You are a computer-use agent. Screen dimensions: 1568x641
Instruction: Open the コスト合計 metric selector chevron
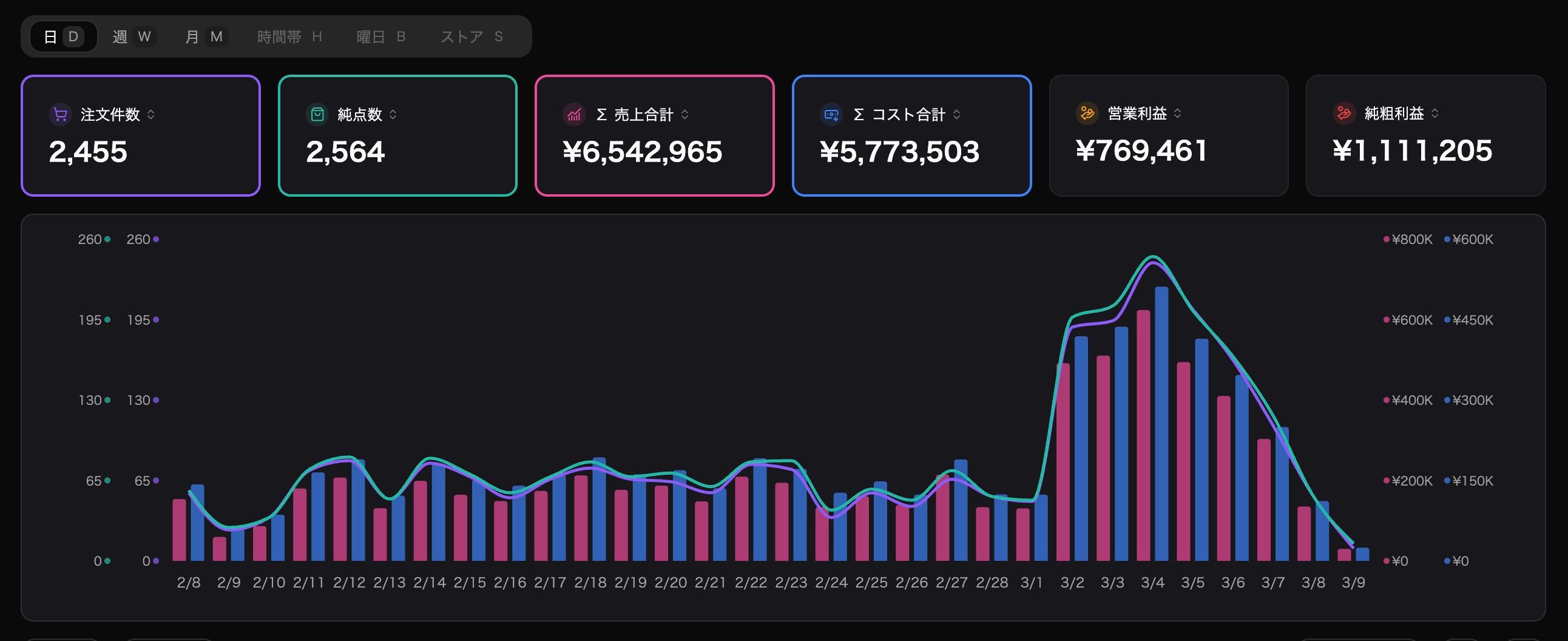coord(957,115)
